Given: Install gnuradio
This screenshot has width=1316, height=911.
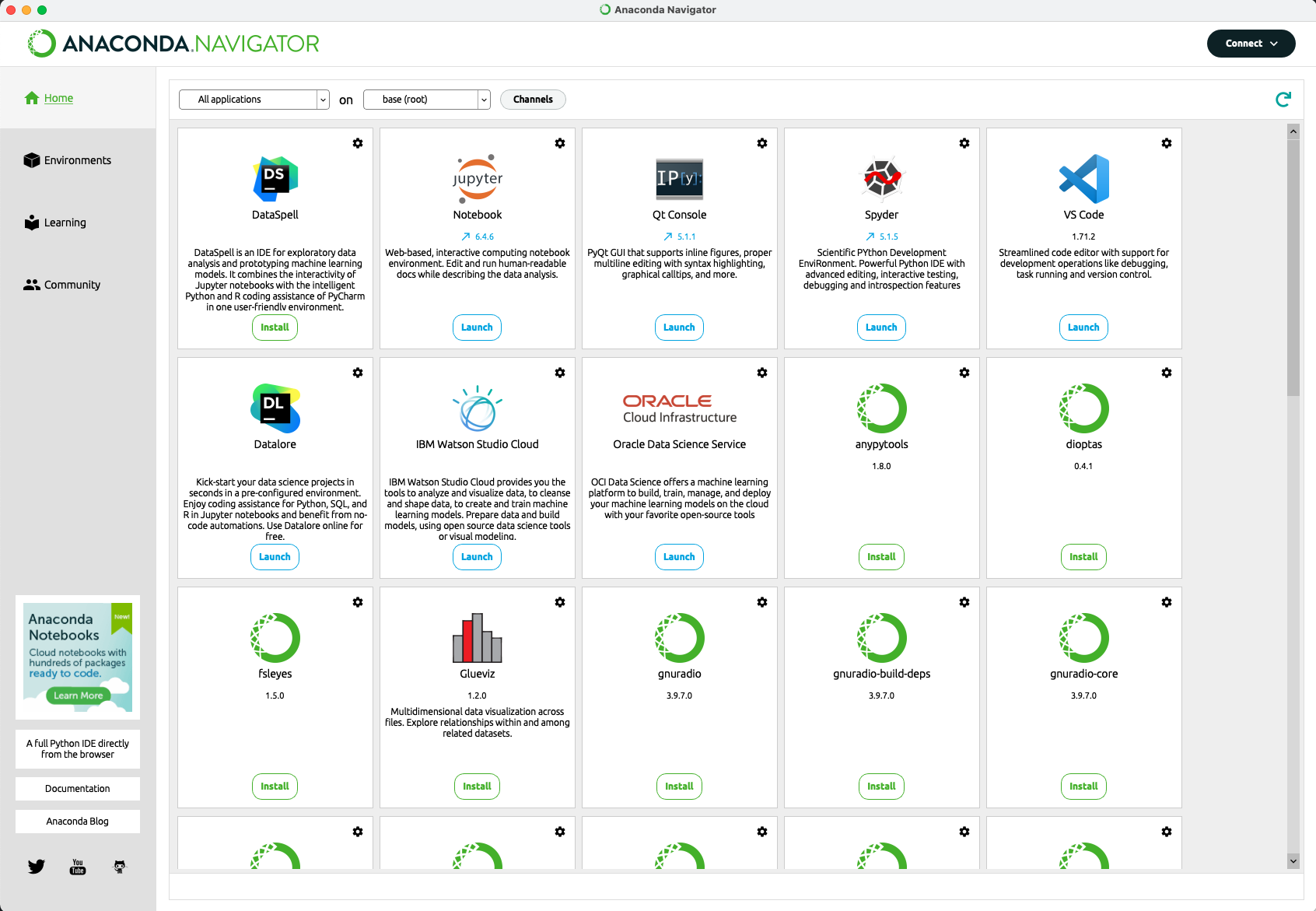Looking at the screenshot, I should click(x=679, y=787).
